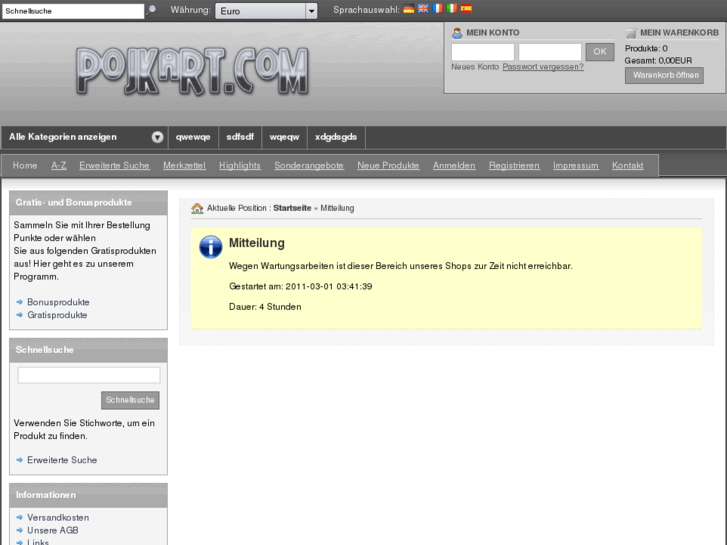
Task: Click Anmelden in navigation bar
Action: [454, 166]
